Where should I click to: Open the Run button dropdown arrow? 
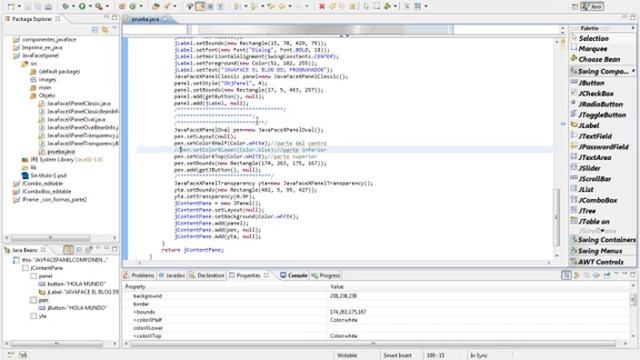point(89,6)
